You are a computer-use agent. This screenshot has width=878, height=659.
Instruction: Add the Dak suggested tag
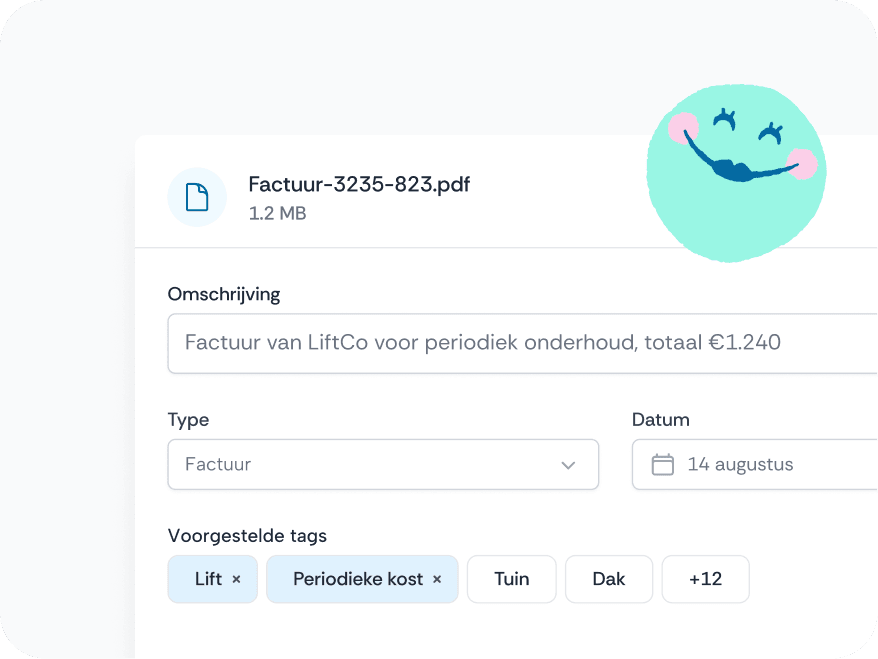tap(608, 579)
